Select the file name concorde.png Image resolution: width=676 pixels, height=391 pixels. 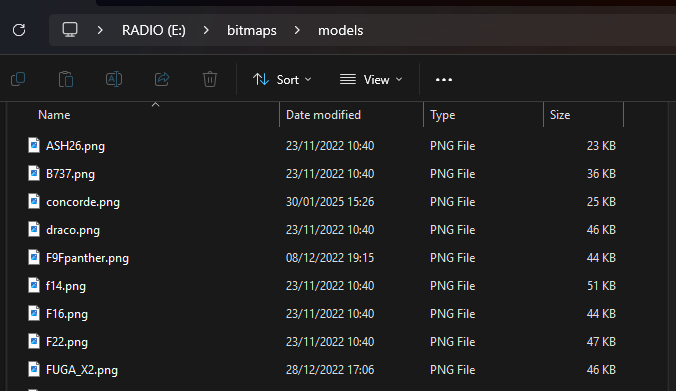(x=83, y=202)
